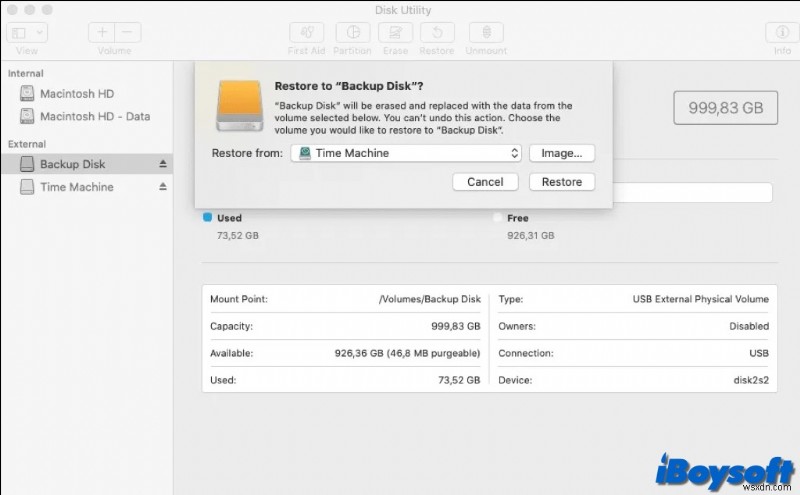Click the Connection USB value
This screenshot has height=495, width=800.
pos(759,353)
